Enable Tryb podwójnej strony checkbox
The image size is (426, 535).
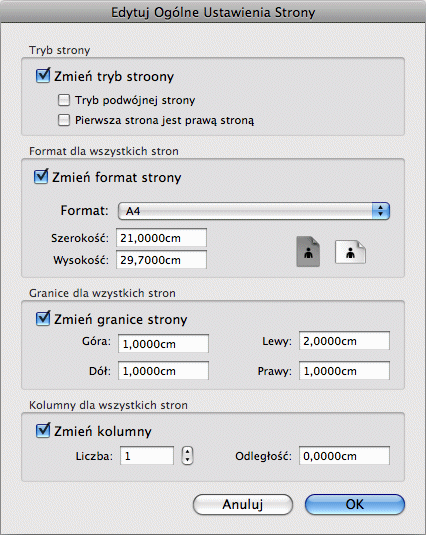[x=64, y=100]
